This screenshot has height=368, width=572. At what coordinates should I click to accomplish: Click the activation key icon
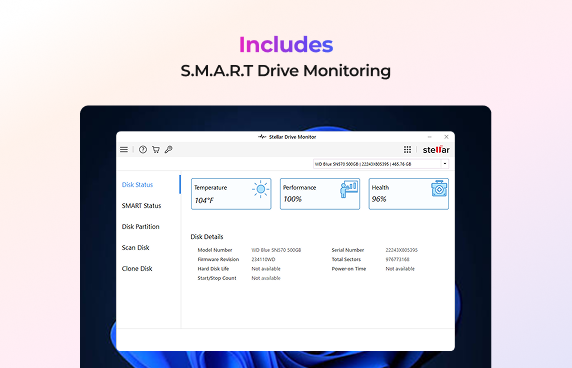pos(168,150)
